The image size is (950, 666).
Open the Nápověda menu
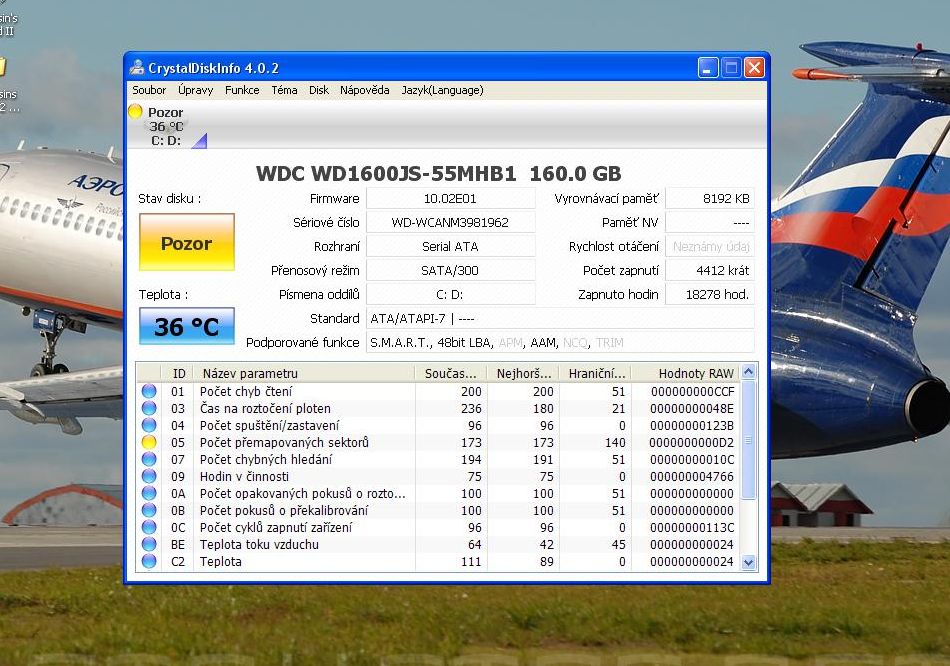coord(365,90)
